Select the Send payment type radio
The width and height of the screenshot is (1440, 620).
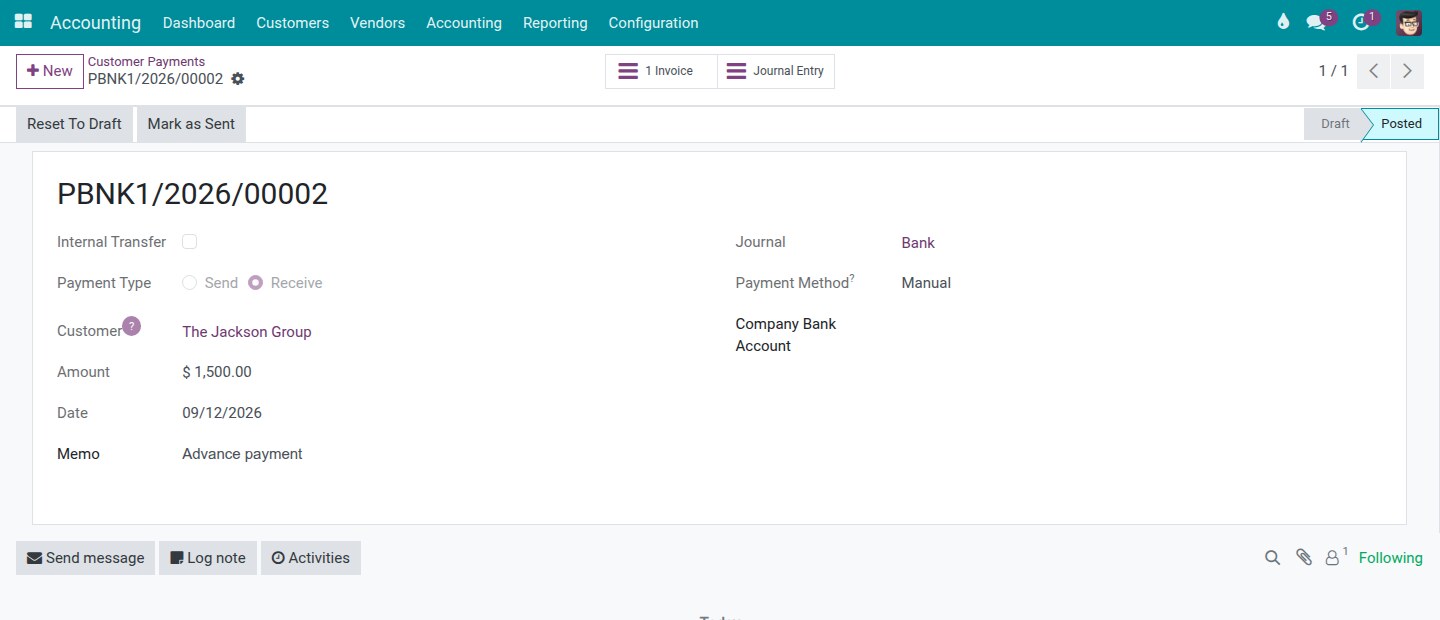pyautogui.click(x=189, y=283)
